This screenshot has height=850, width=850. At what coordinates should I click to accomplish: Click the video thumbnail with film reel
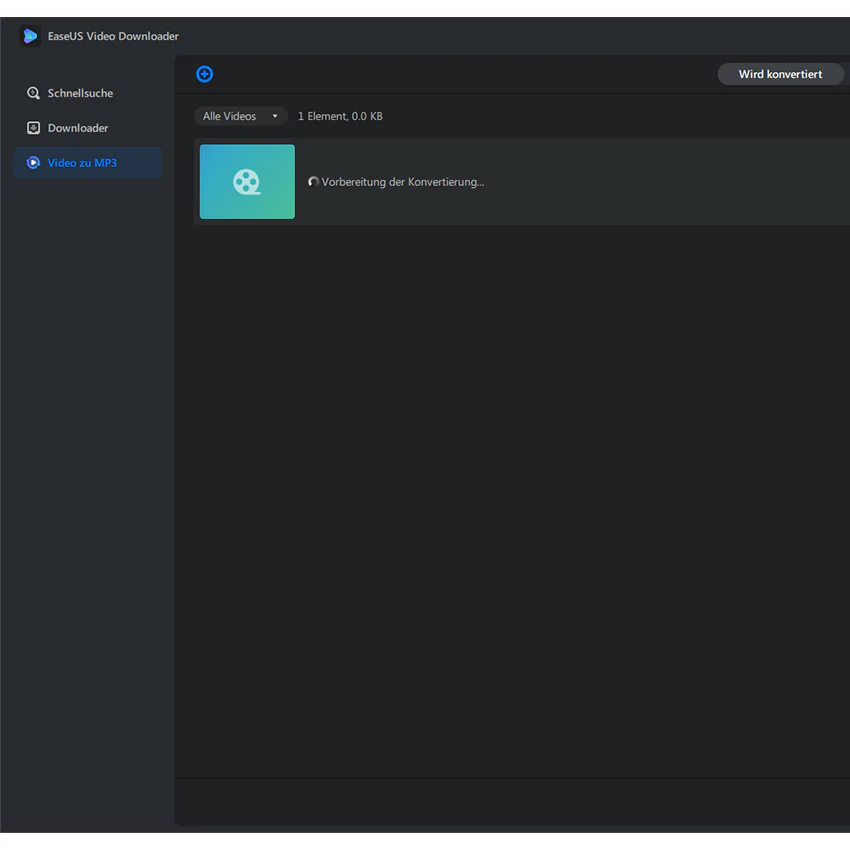[247, 182]
